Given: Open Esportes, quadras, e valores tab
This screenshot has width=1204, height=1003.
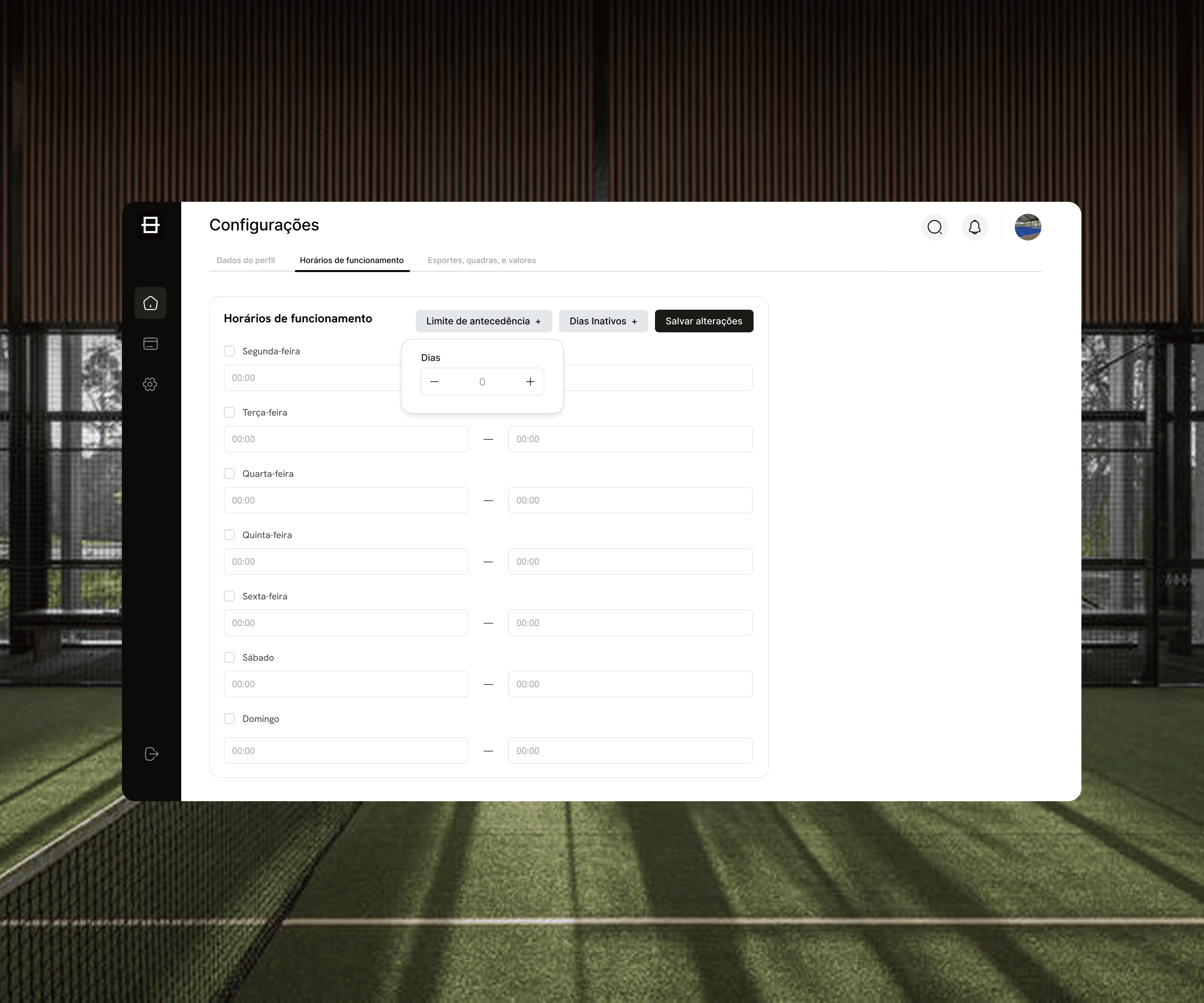Looking at the screenshot, I should tap(482, 260).
